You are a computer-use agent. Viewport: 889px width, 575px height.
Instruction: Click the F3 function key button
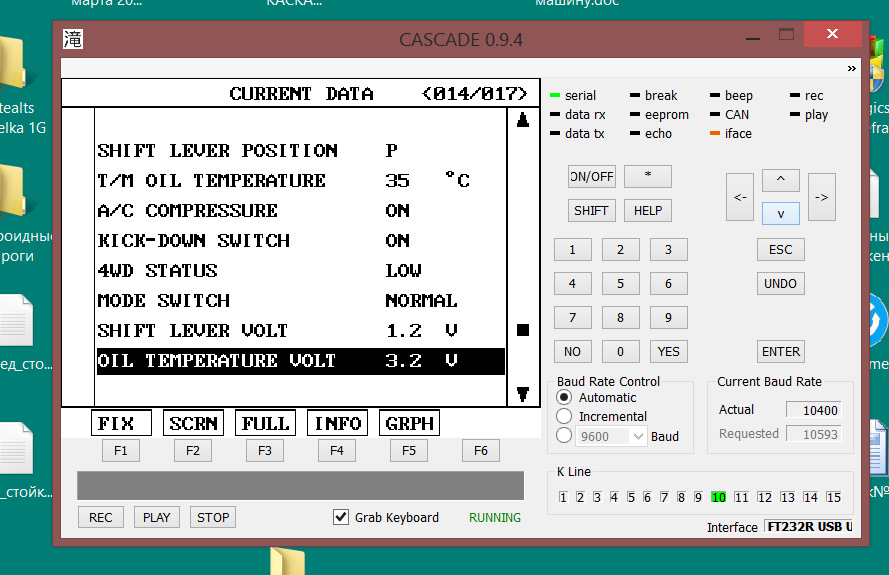coord(265,451)
